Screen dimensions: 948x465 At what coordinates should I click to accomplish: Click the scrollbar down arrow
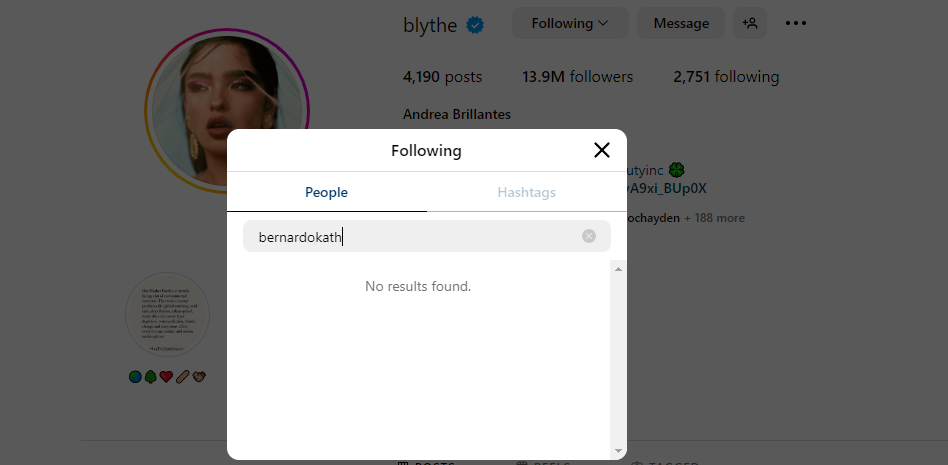pos(618,451)
